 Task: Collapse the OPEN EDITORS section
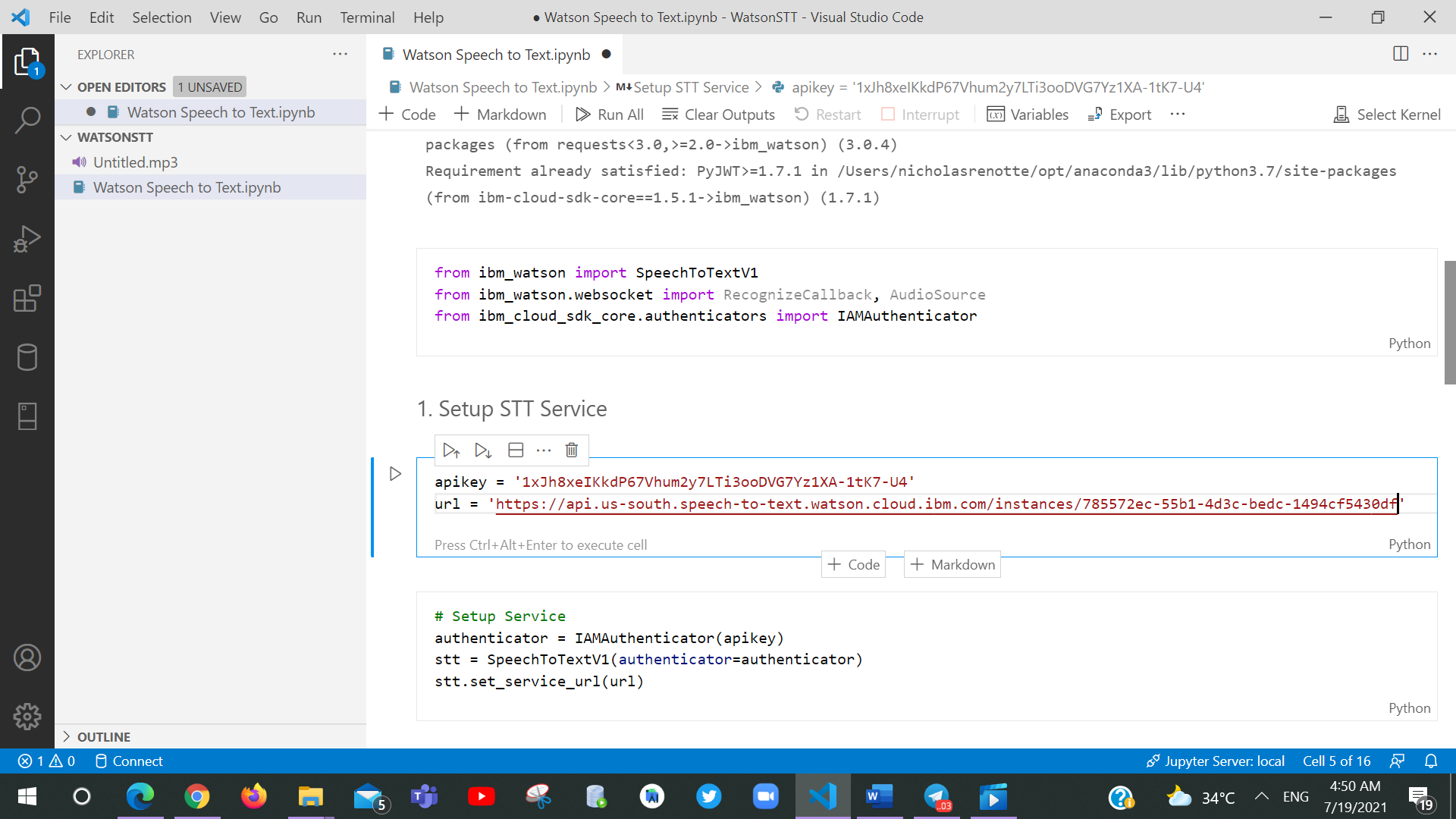pyautogui.click(x=67, y=86)
